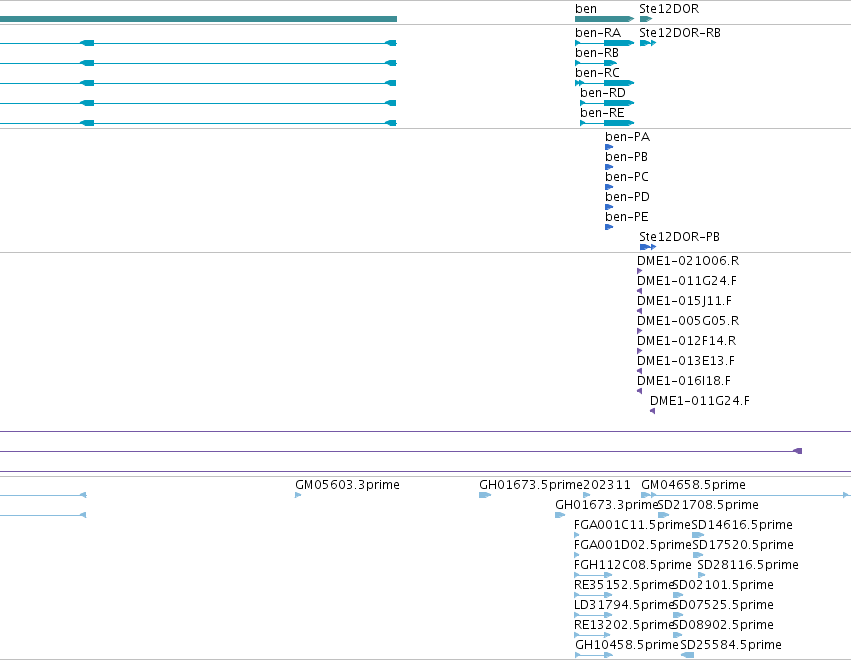Click the GM04658.5prime EST label
Screen dimensions: 851x660
click(694, 485)
